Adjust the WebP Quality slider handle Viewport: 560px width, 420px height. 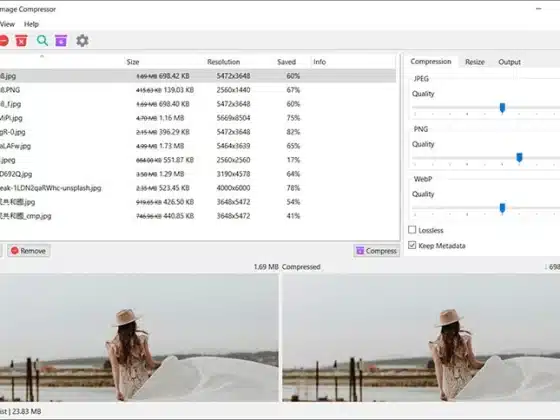(502, 208)
